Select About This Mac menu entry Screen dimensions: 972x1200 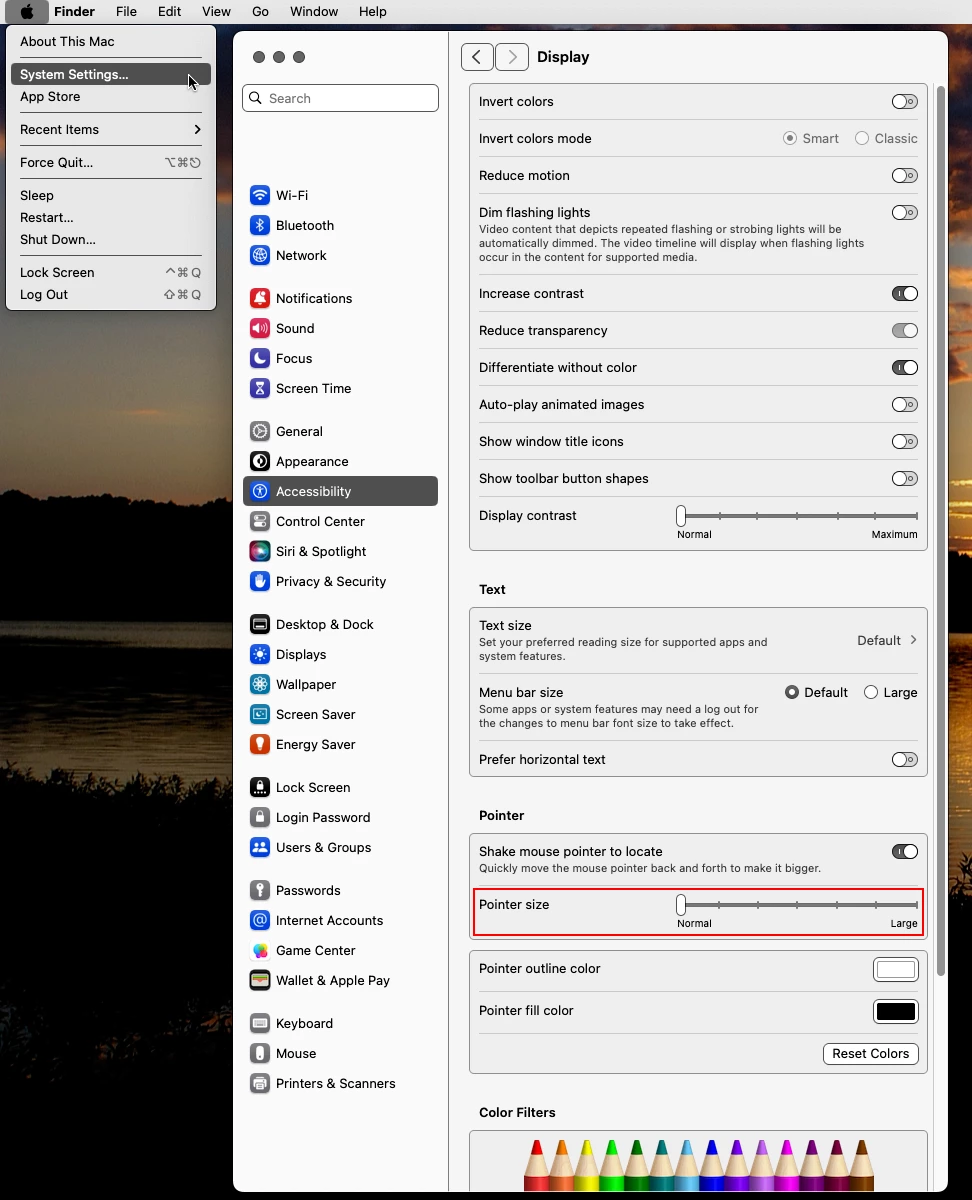click(x=110, y=41)
